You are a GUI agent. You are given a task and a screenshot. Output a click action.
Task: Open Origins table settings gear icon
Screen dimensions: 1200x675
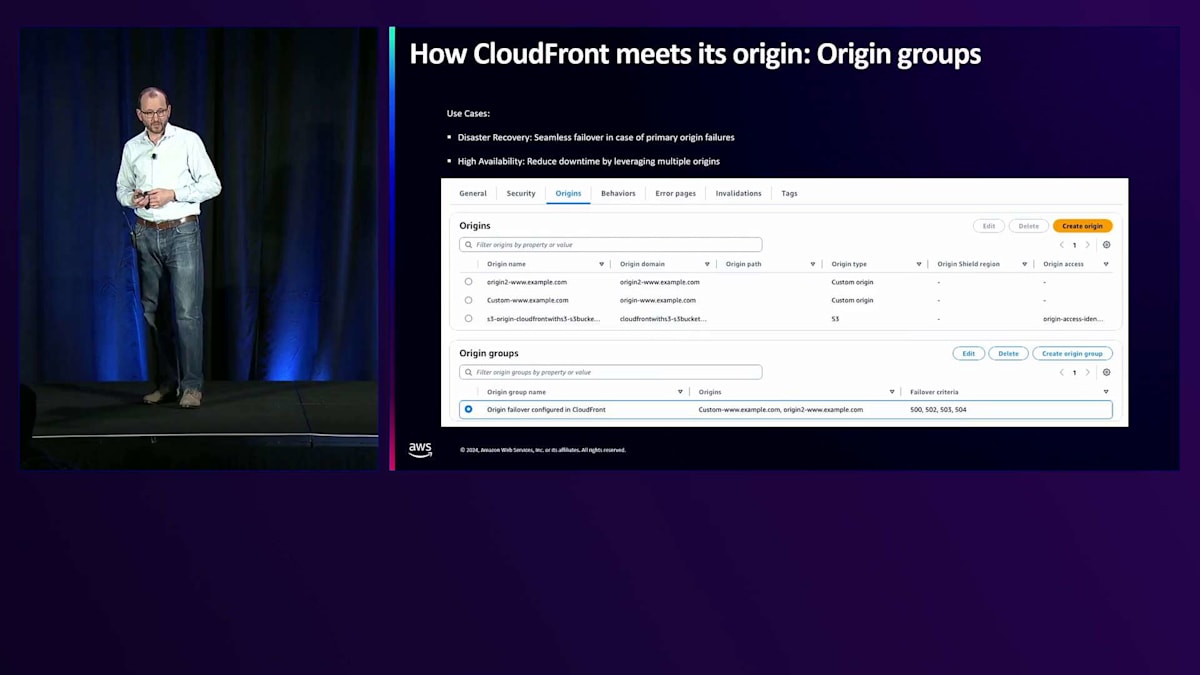[x=1106, y=245]
